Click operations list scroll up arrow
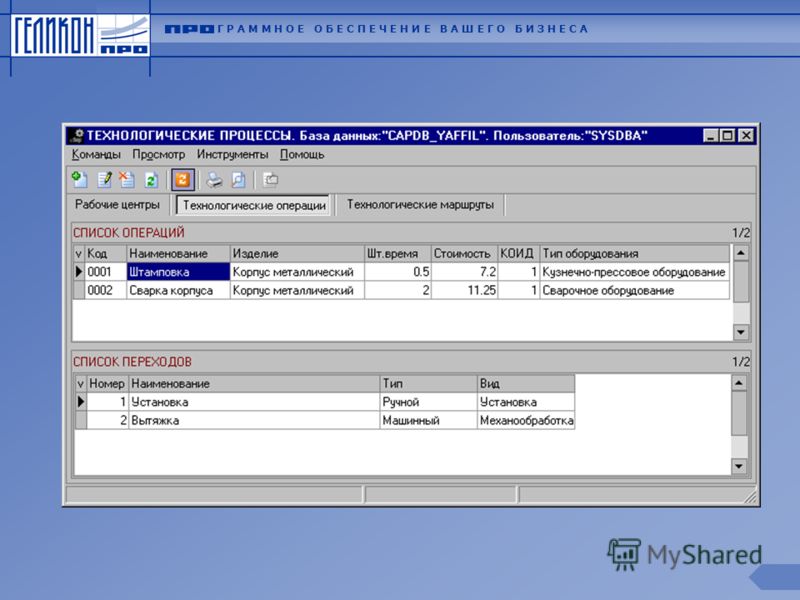Image resolution: width=800 pixels, height=600 pixels. point(741,253)
